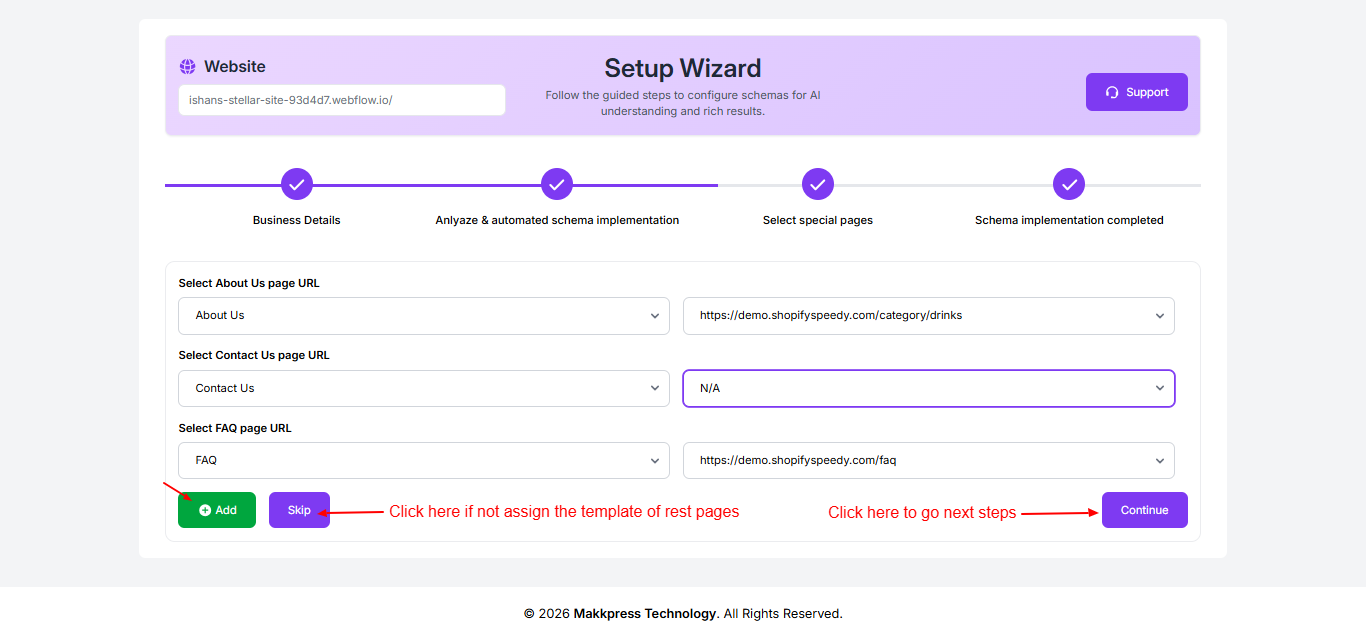The height and width of the screenshot is (641, 1366).
Task: Click the globe icon beside Website
Action: point(188,67)
